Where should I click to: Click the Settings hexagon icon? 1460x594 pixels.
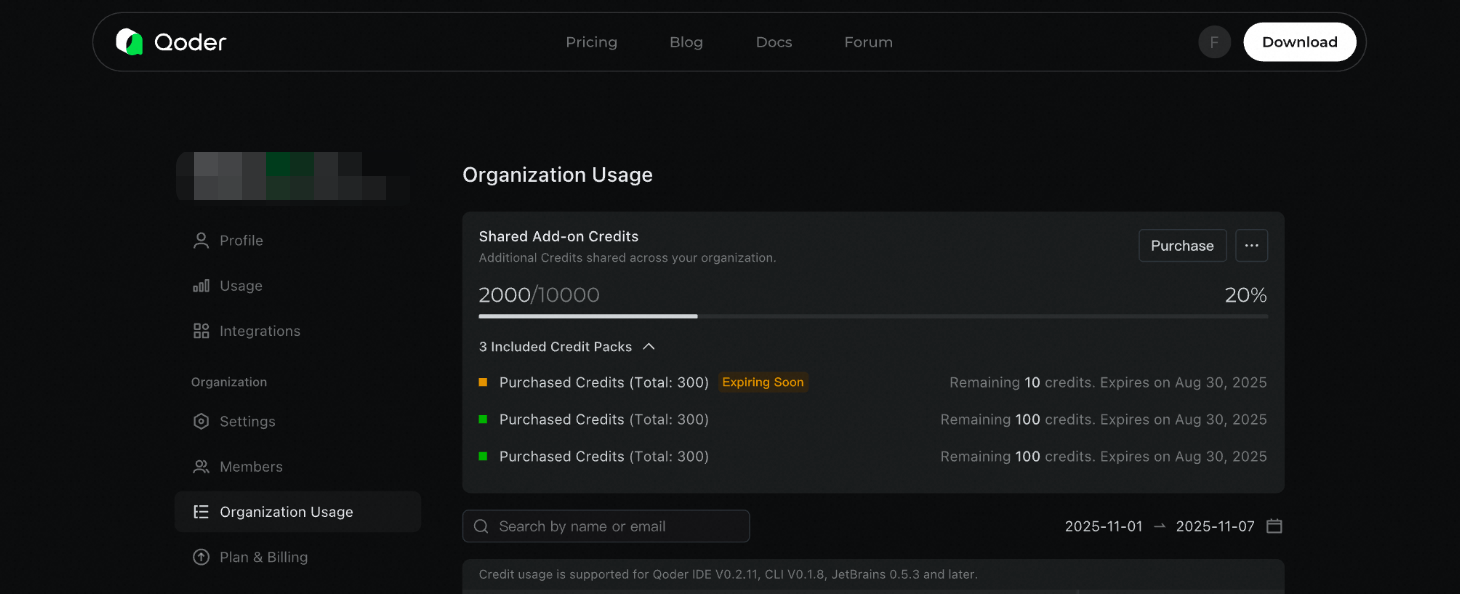201,421
